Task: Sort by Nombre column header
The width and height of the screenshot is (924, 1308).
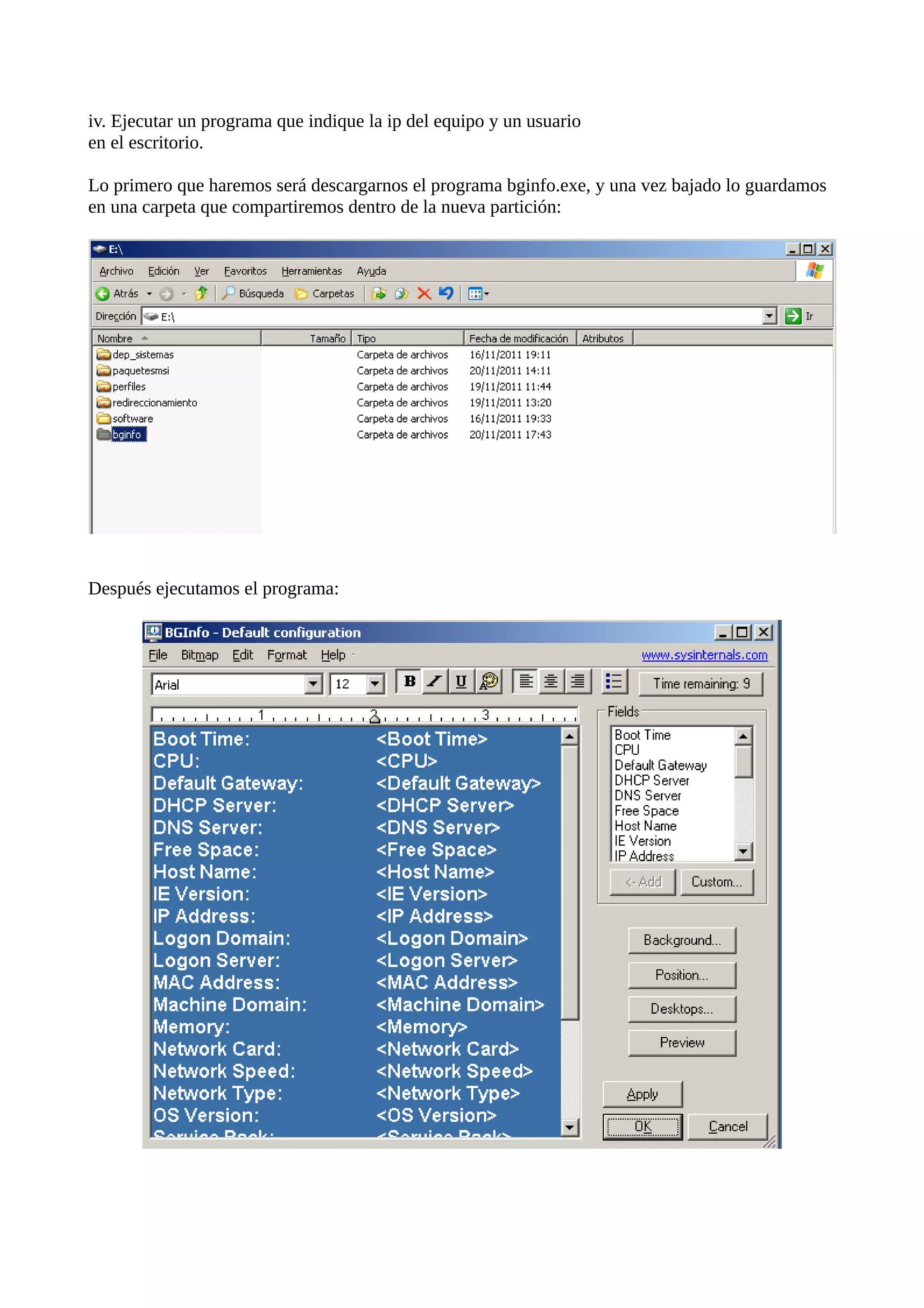Action: coord(176,339)
